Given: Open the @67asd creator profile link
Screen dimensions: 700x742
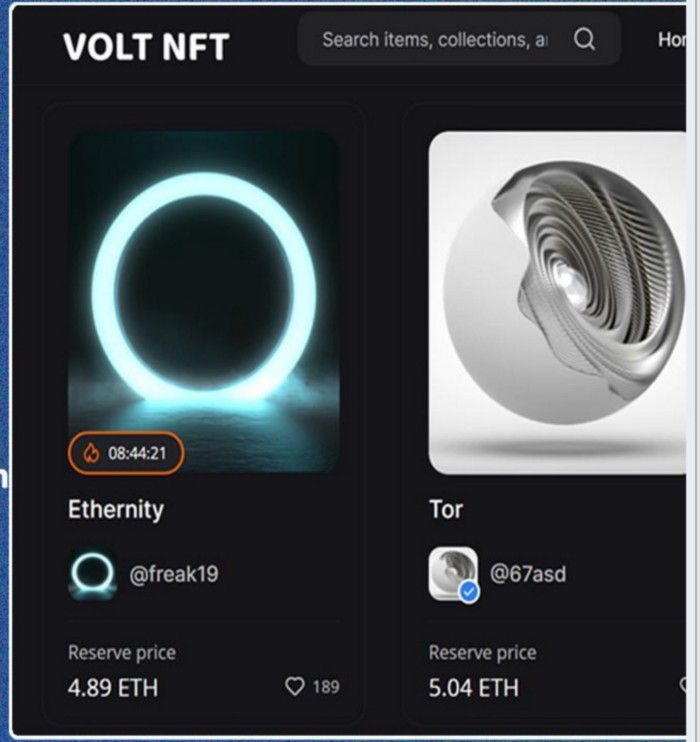Looking at the screenshot, I should click(530, 574).
